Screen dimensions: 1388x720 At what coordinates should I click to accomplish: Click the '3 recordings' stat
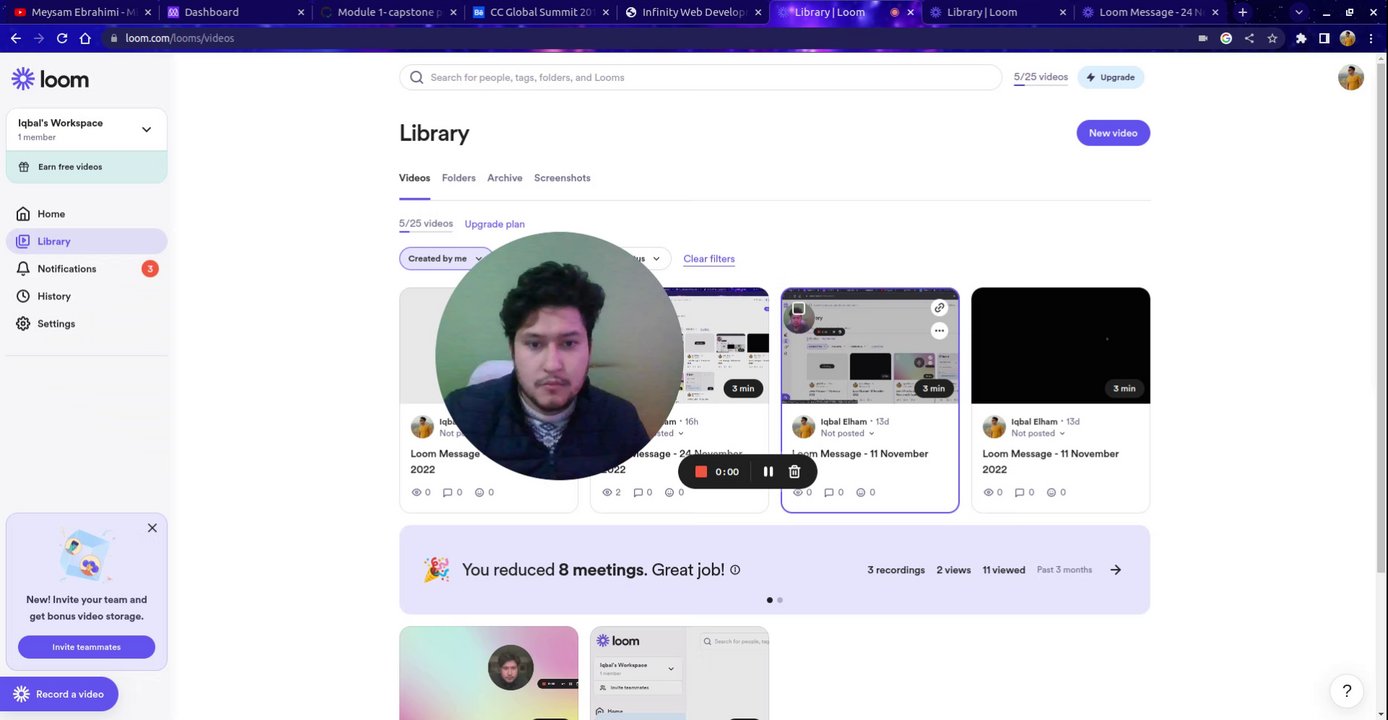pos(896,570)
